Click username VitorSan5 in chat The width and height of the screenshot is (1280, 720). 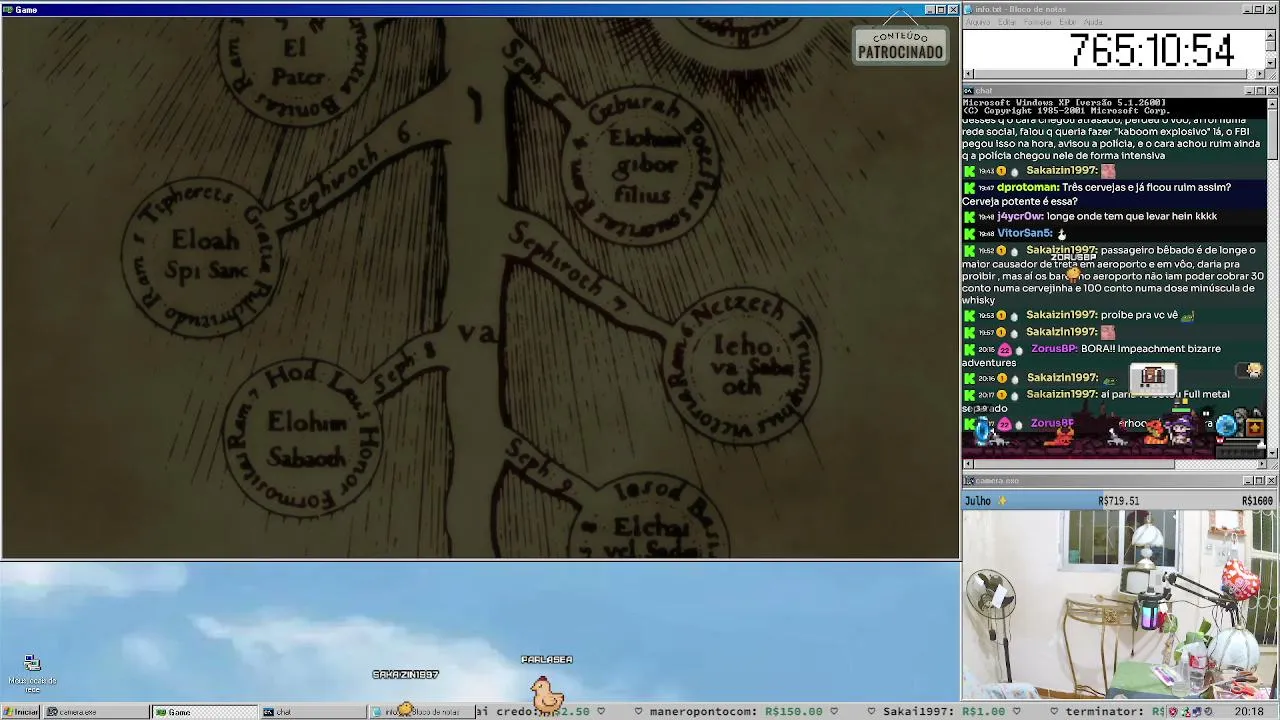1025,234
